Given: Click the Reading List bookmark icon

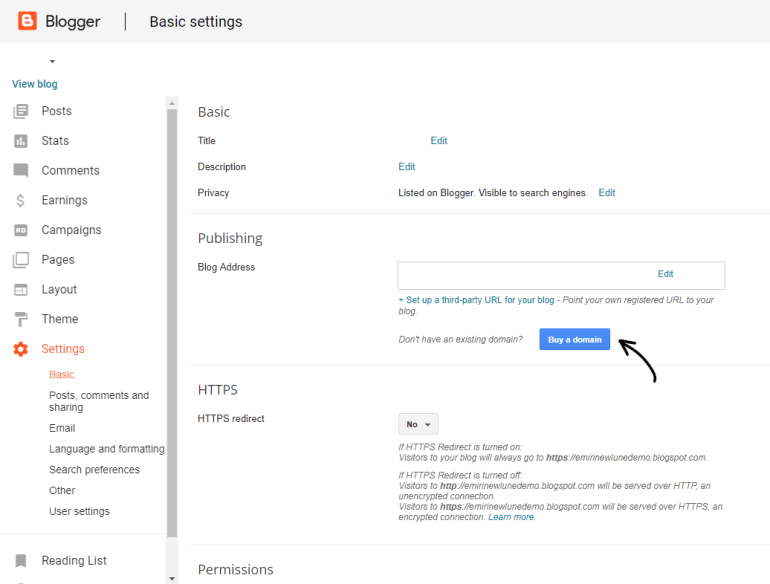Looking at the screenshot, I should (21, 560).
